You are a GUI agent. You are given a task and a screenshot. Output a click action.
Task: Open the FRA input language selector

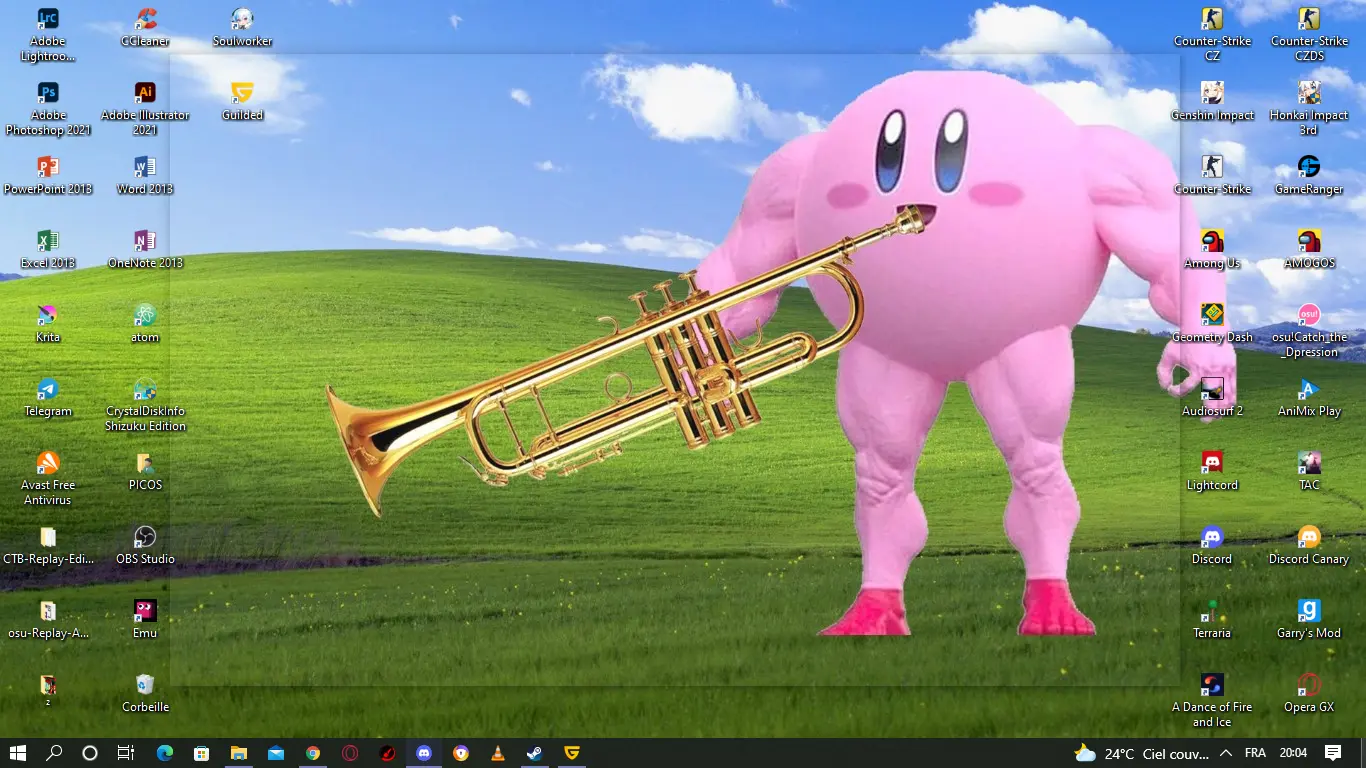pos(1255,753)
